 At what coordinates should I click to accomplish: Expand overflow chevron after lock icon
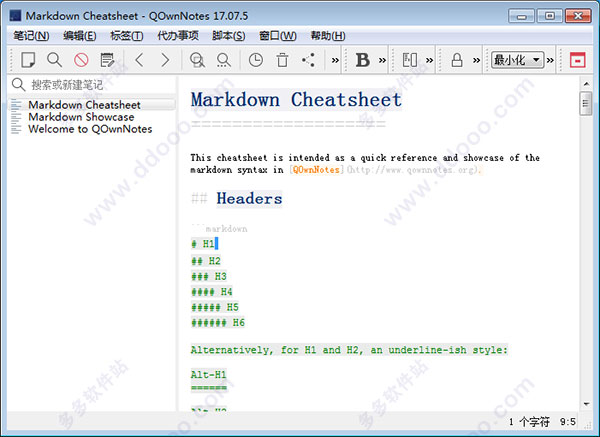476,60
